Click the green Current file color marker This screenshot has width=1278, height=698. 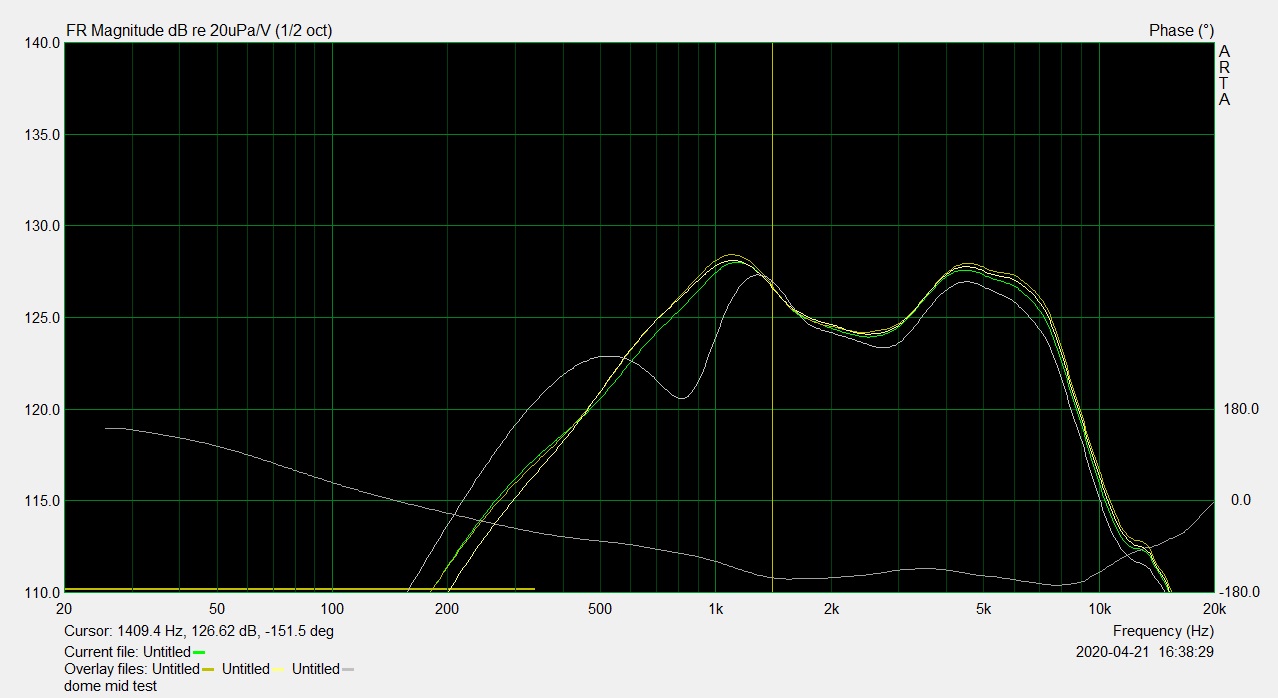point(199,652)
